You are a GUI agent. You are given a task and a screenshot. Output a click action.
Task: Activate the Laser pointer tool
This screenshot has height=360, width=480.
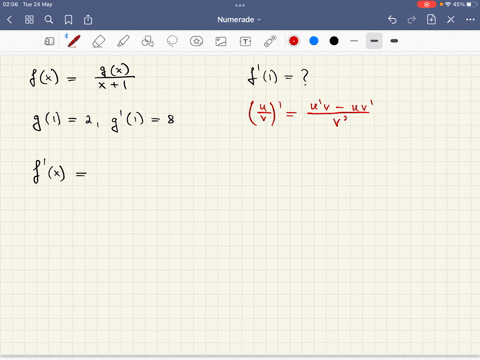pyautogui.click(x=270, y=41)
